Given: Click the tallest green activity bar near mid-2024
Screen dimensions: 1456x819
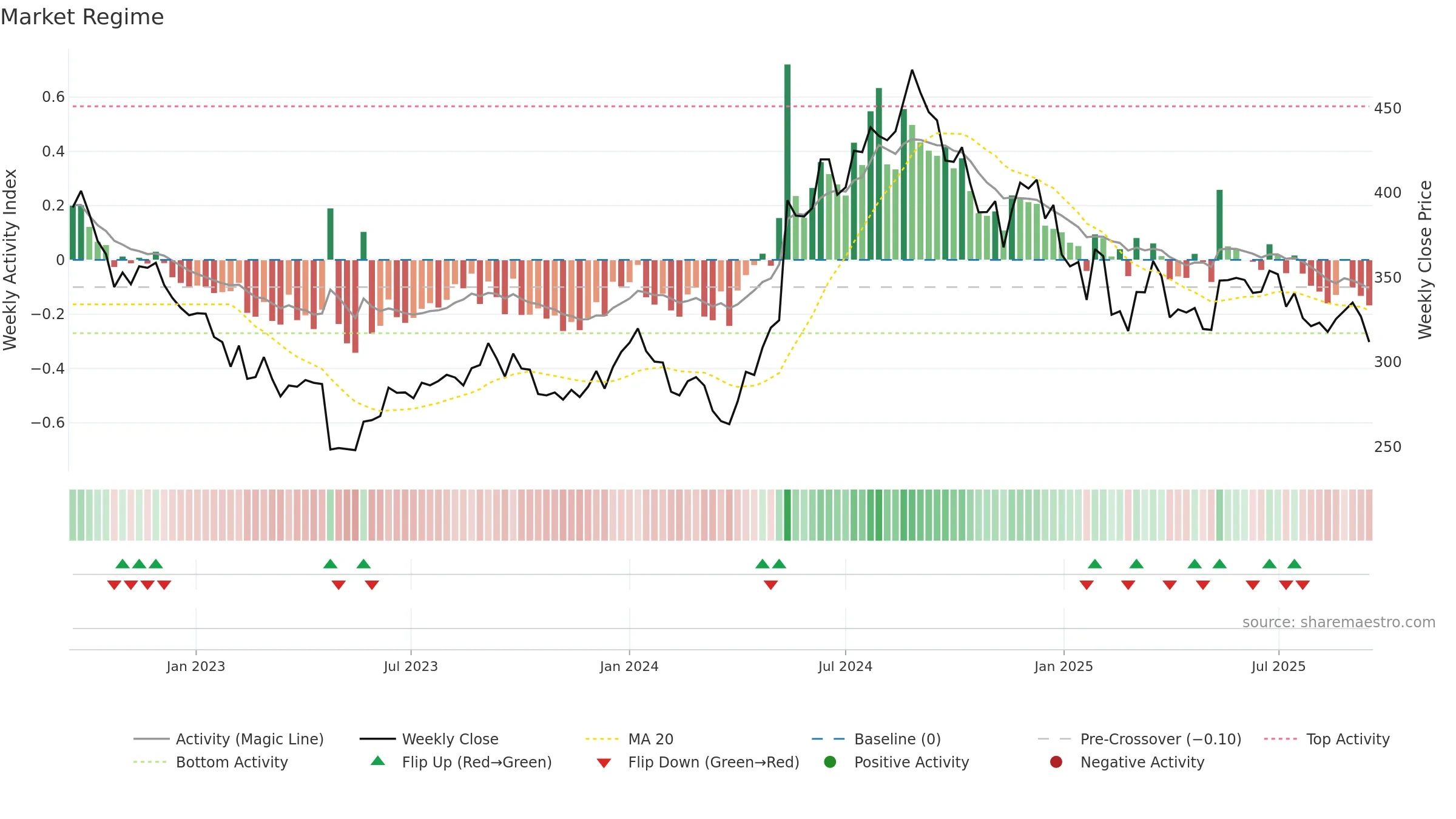Looking at the screenshot, I should coord(787,162).
